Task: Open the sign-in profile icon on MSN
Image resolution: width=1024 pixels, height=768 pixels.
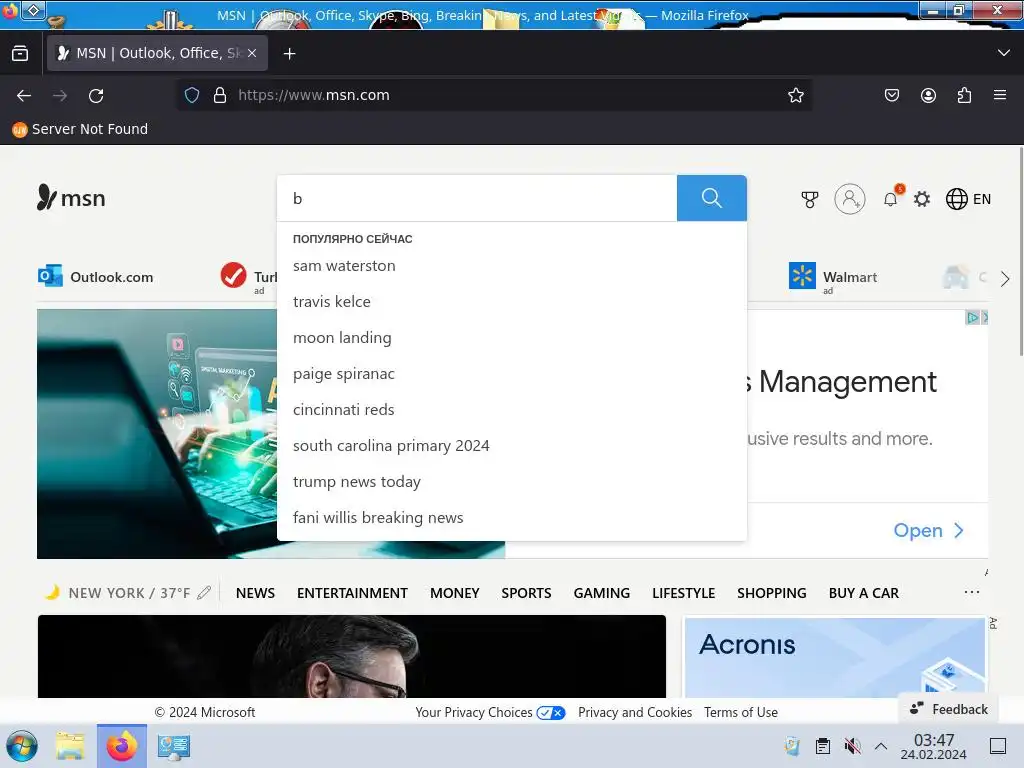Action: (850, 199)
